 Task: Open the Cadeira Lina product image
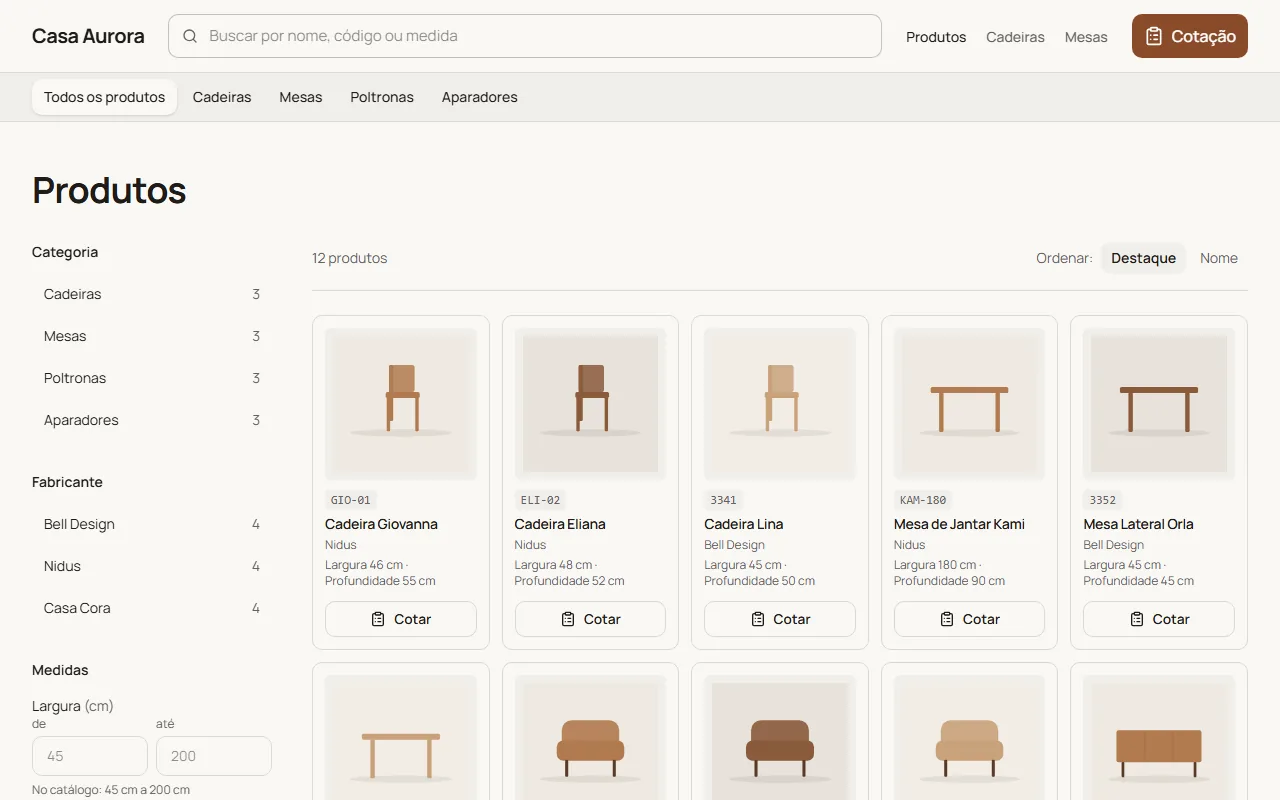pos(780,404)
